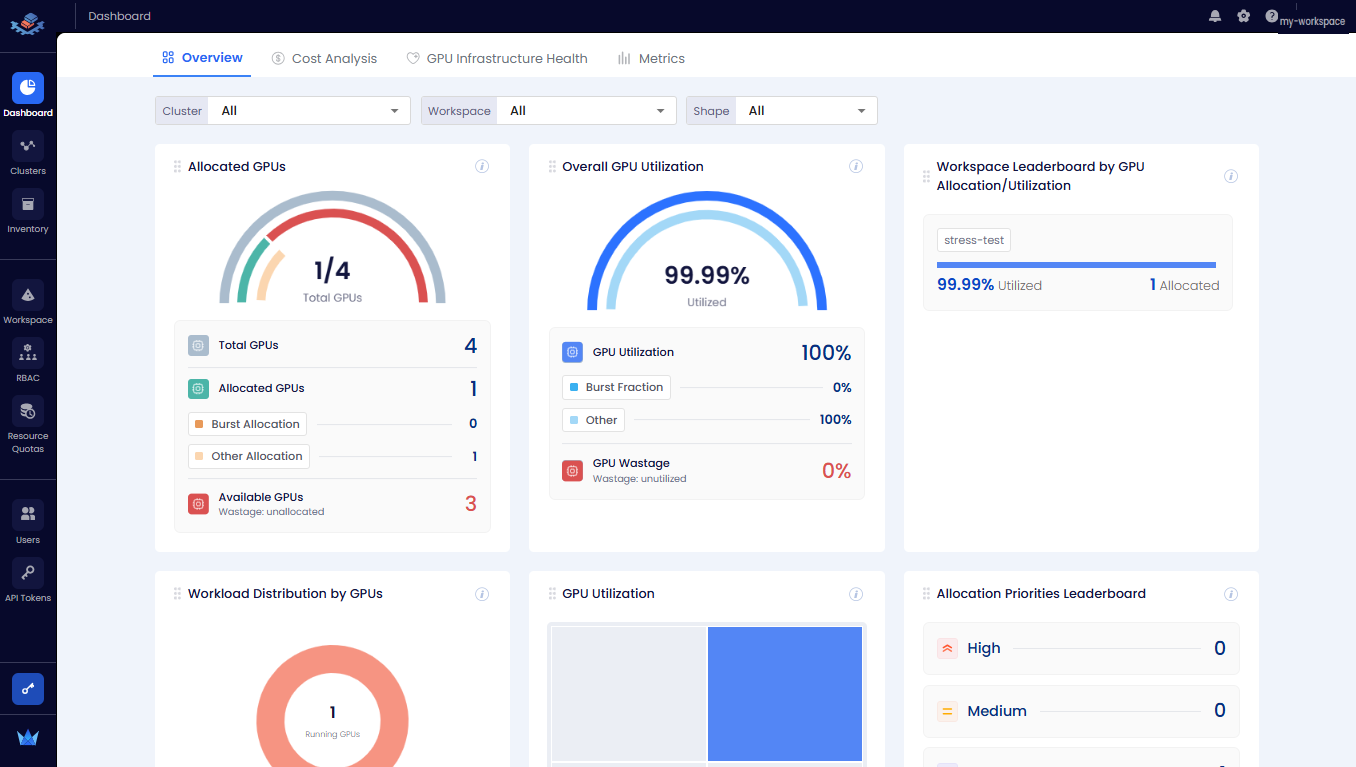Open the notifications bell in the top bar
This screenshot has width=1356, height=767.
point(1215,16)
